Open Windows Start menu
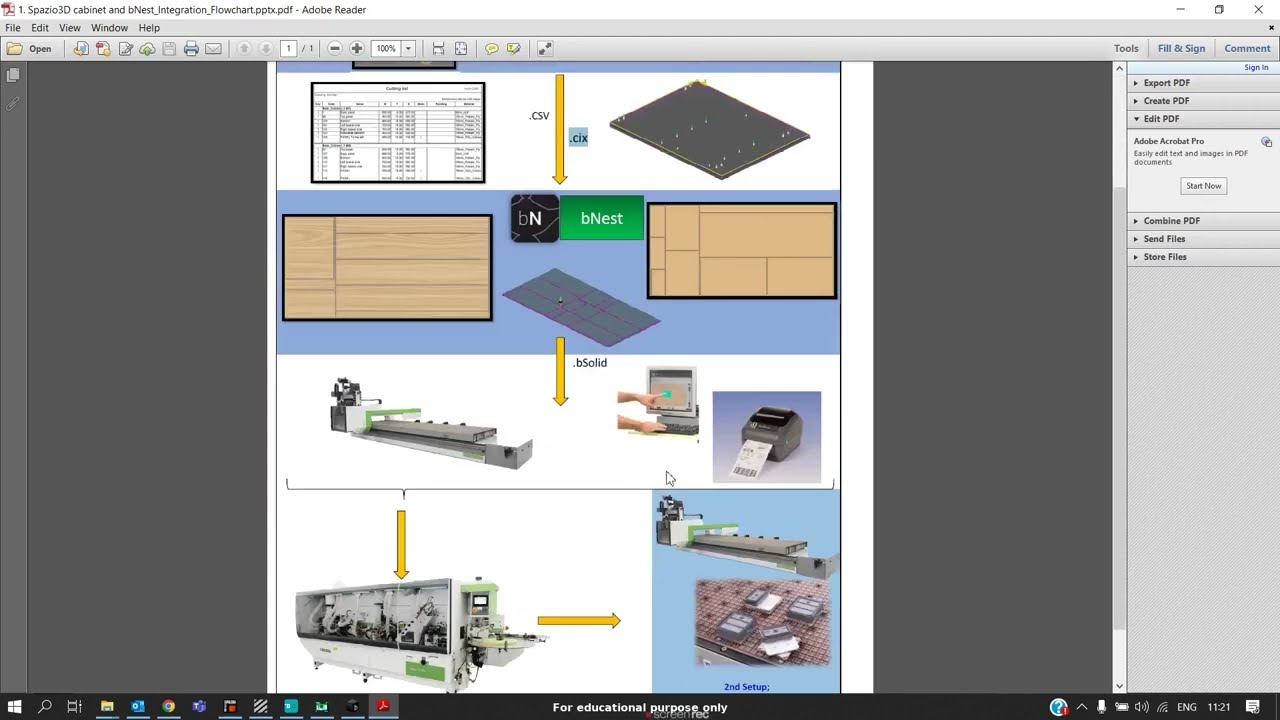 click(x=14, y=707)
